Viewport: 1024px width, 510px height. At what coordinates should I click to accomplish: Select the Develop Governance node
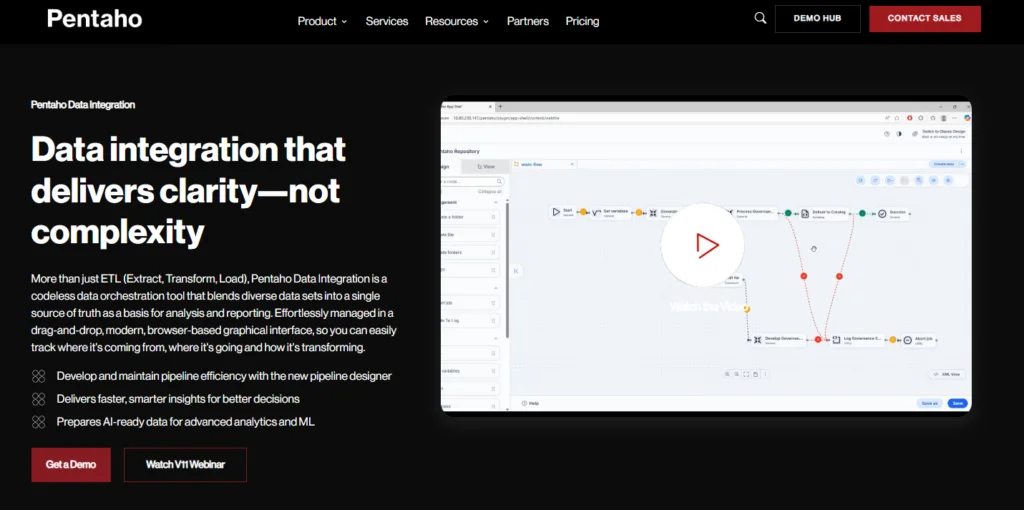(778, 340)
